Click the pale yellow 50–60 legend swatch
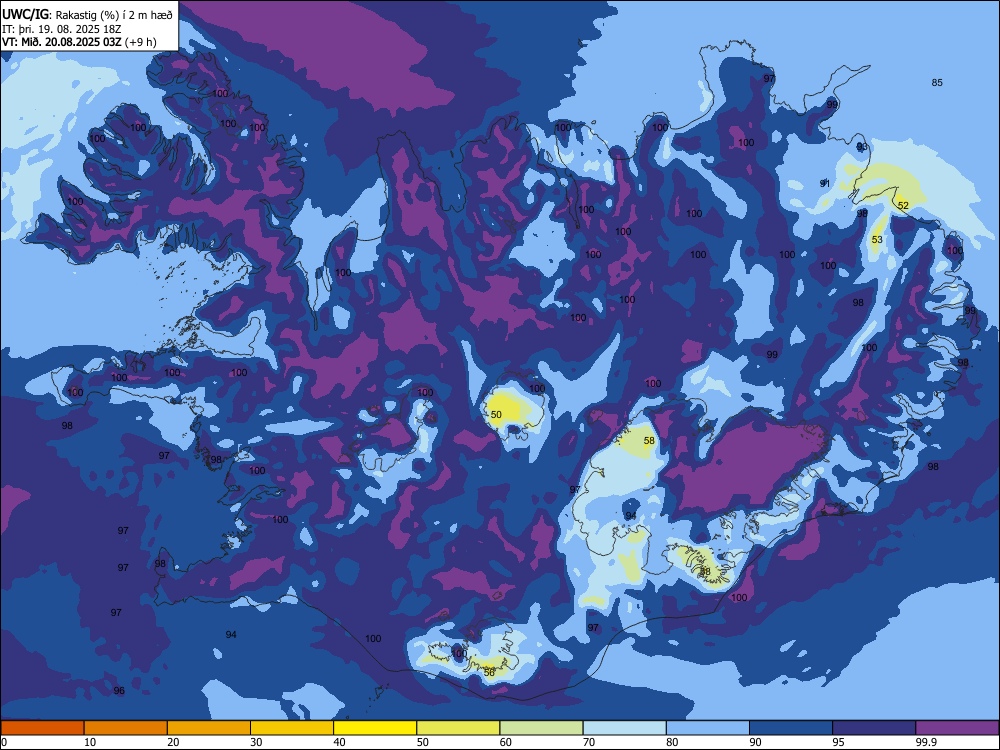 pyautogui.click(x=458, y=728)
